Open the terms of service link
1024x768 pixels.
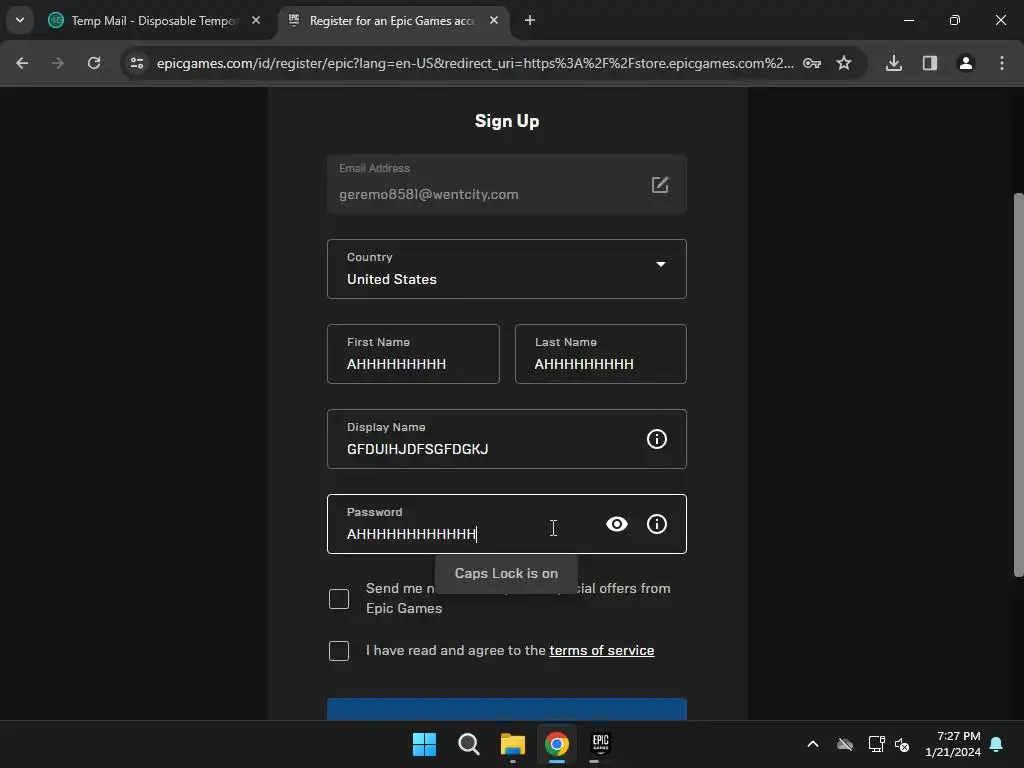pos(601,650)
